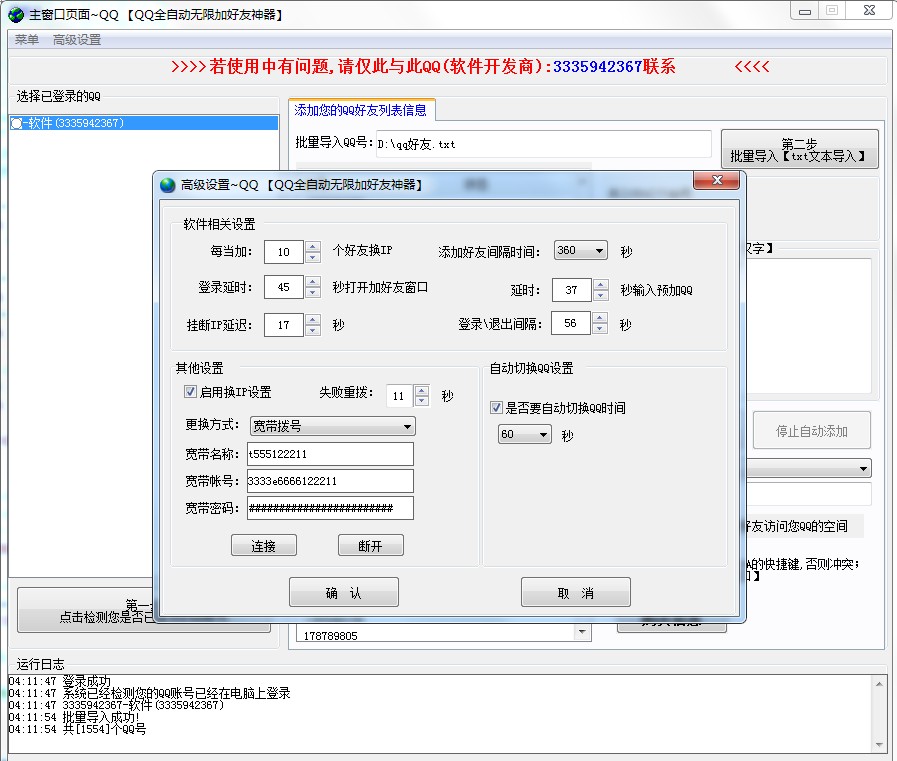Click log line 共[1554]个QQ号
Screen dimensions: 897x761
click(77, 730)
